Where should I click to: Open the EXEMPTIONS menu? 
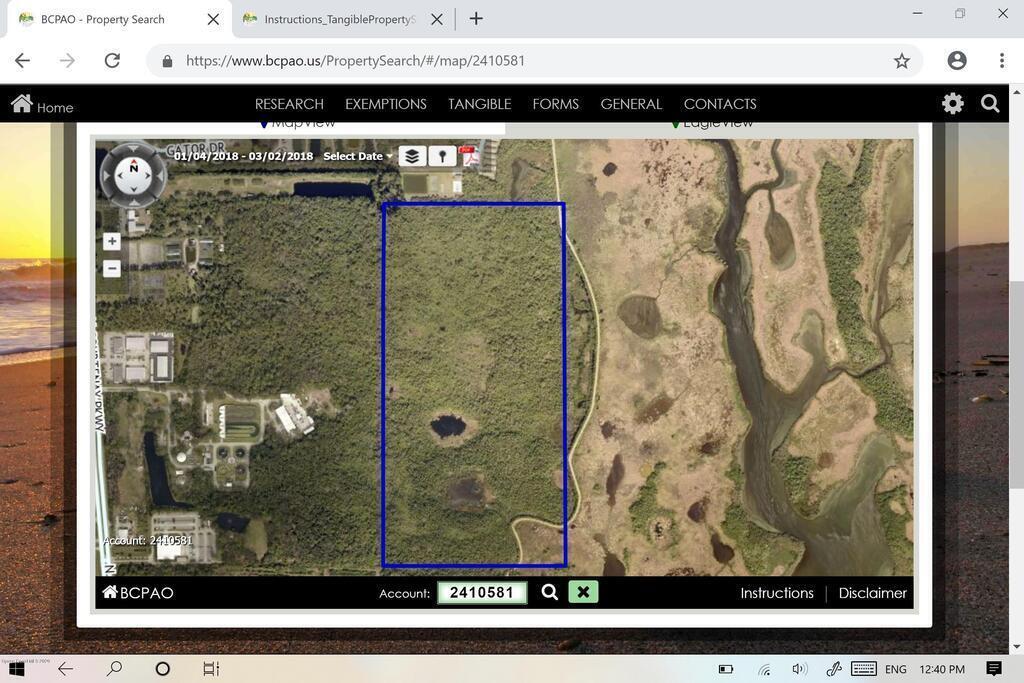pyautogui.click(x=385, y=104)
